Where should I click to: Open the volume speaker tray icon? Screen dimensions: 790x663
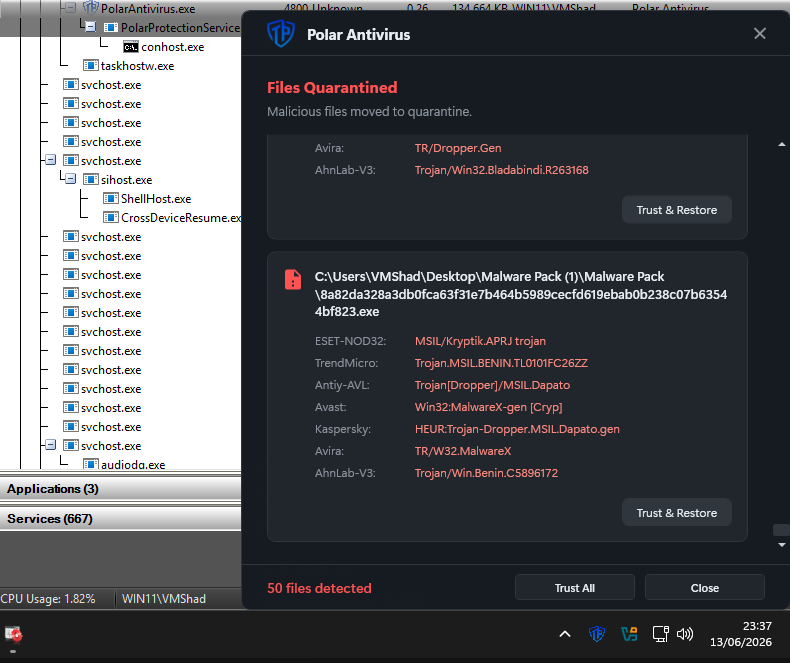(x=685, y=634)
